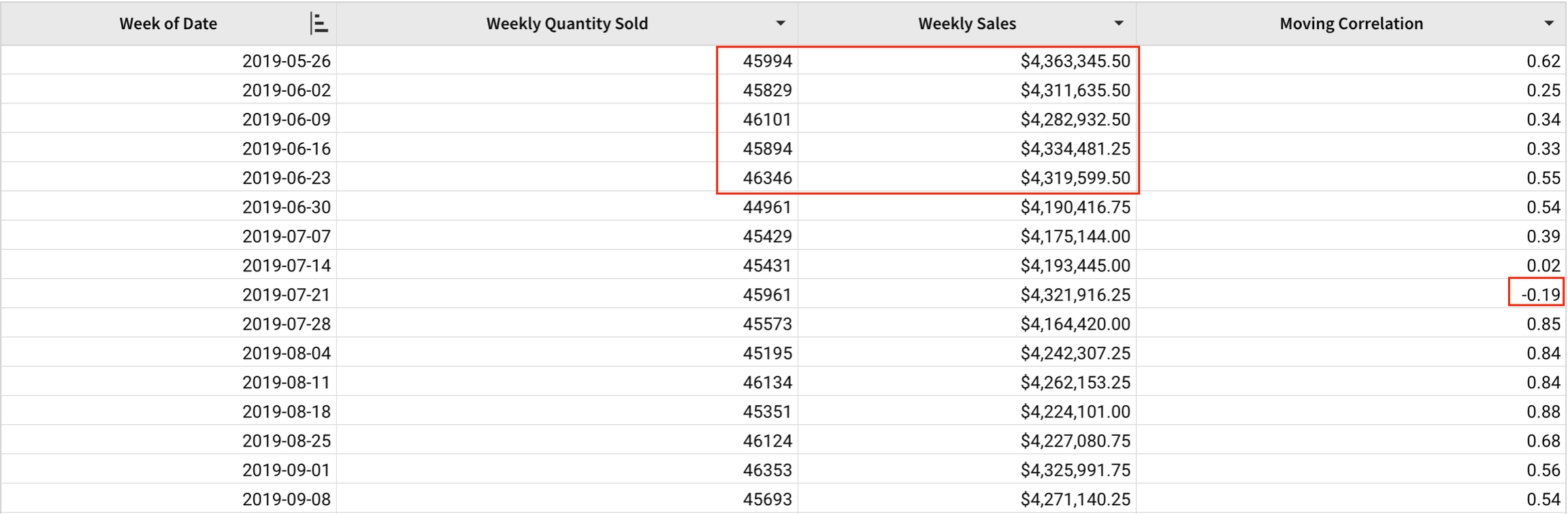1568x514 pixels.
Task: Click the $4,363,345.50 weekly sales cell
Action: click(1075, 61)
